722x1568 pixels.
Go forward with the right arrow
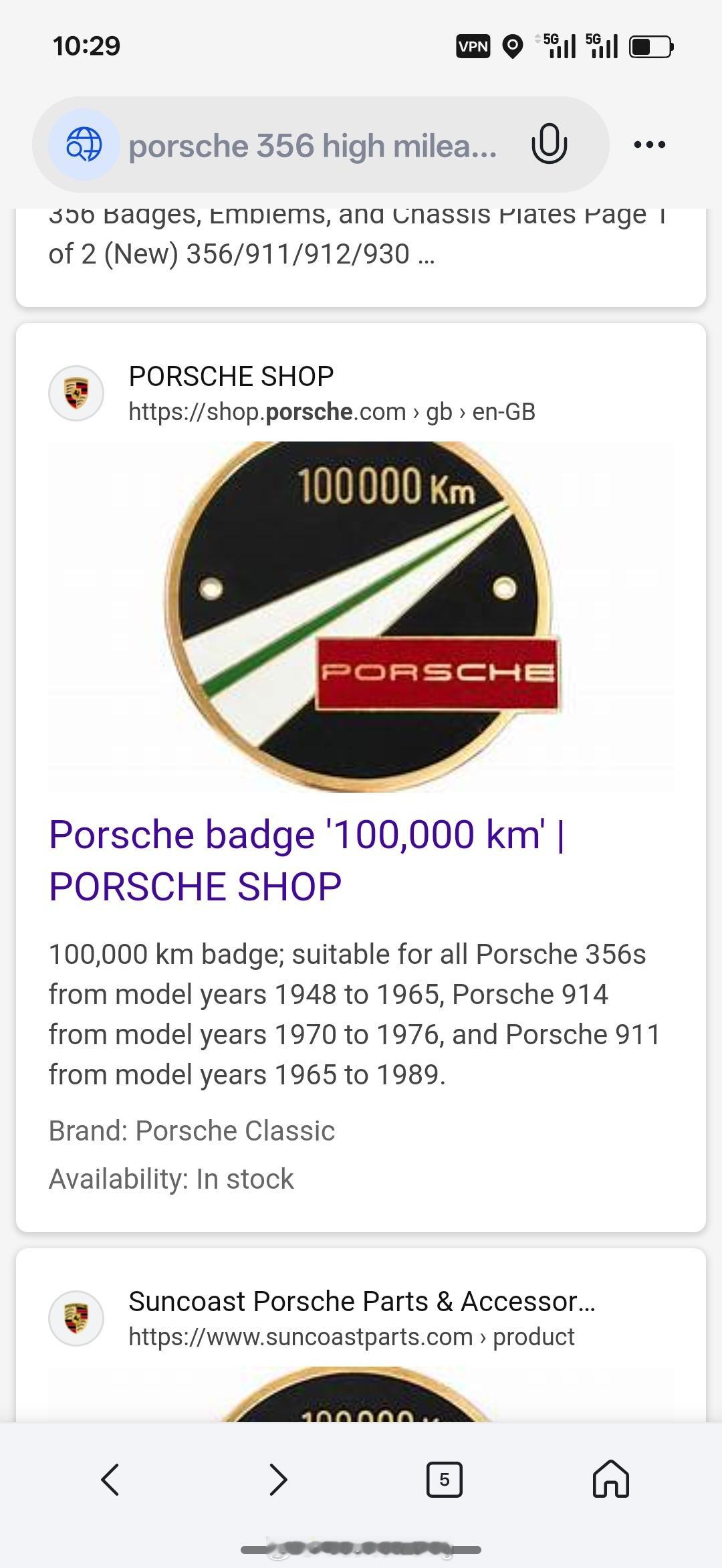tap(277, 1479)
